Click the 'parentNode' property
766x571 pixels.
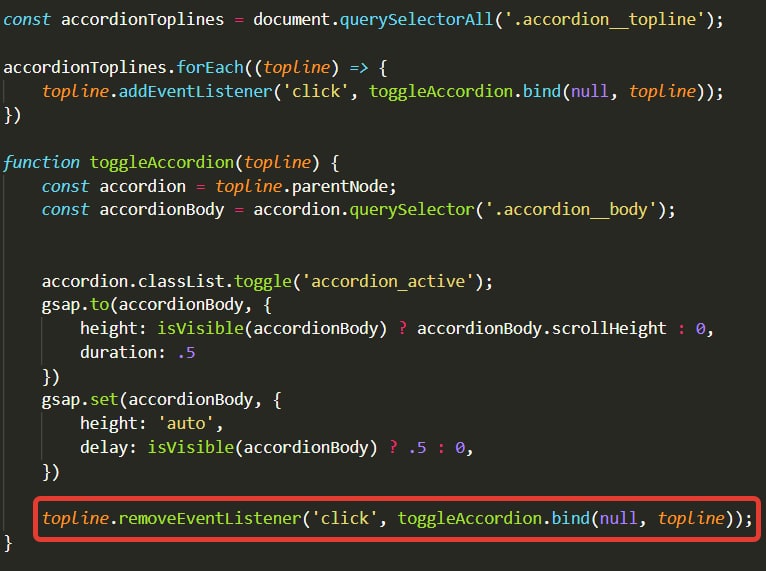[340, 186]
